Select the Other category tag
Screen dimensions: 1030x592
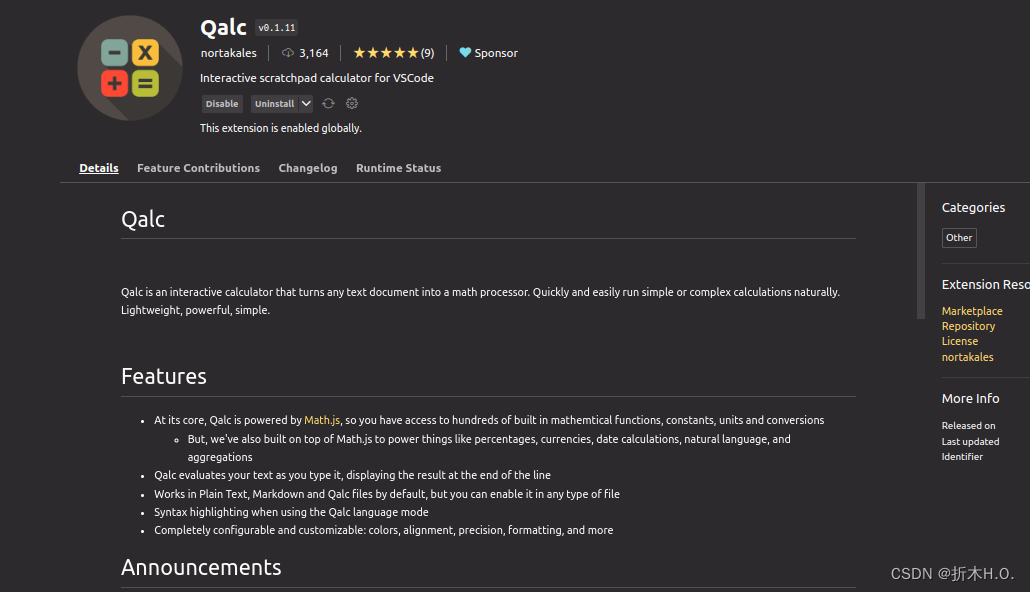(x=959, y=238)
